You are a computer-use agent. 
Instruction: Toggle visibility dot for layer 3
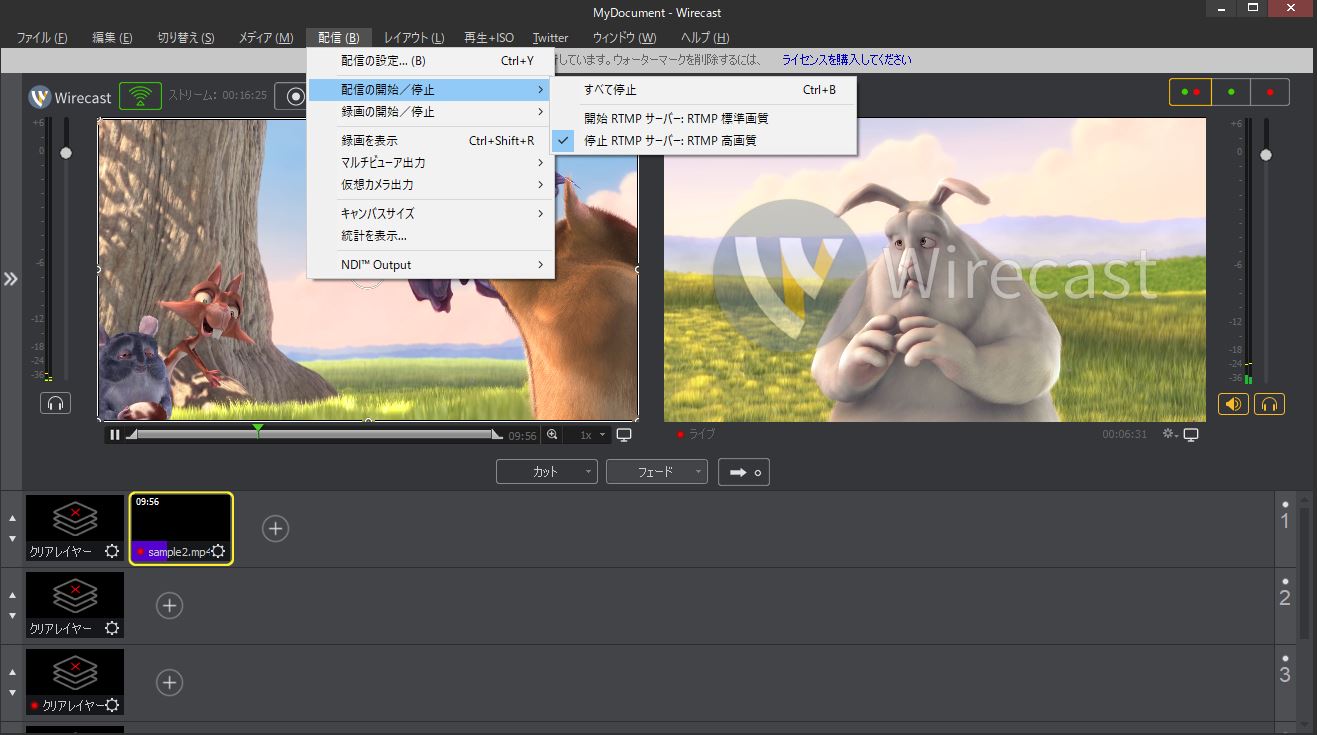pos(1286,657)
